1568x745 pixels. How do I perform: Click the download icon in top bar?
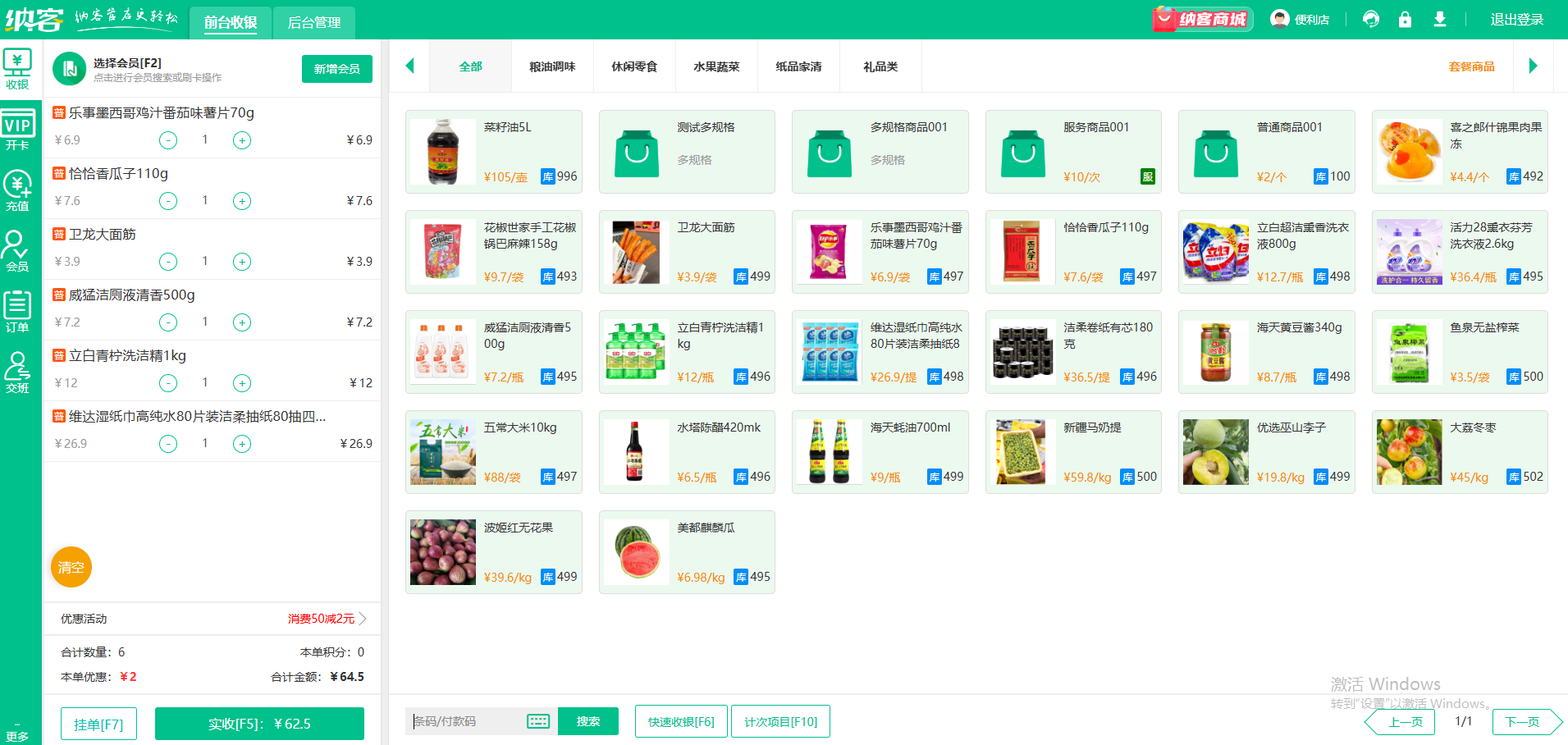tap(1439, 18)
